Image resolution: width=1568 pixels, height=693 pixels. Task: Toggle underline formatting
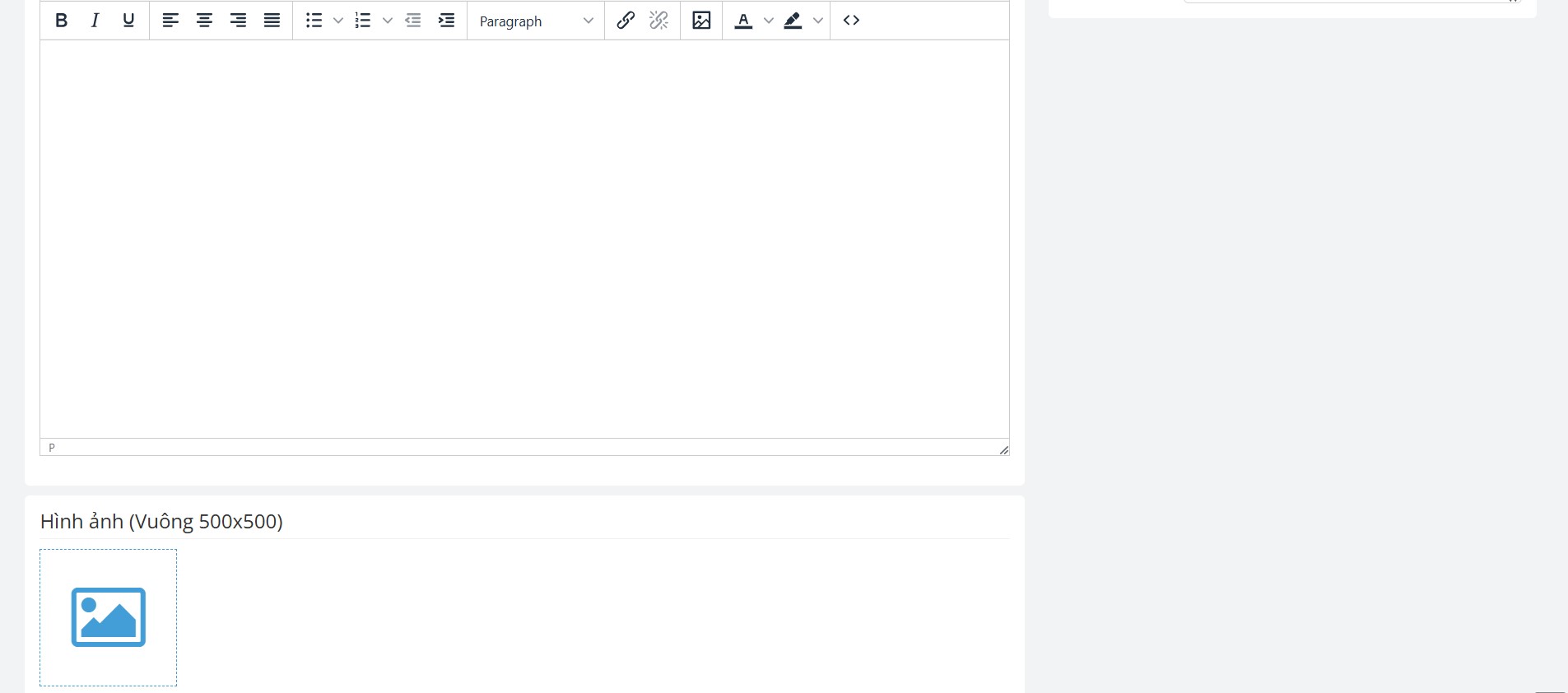(128, 21)
